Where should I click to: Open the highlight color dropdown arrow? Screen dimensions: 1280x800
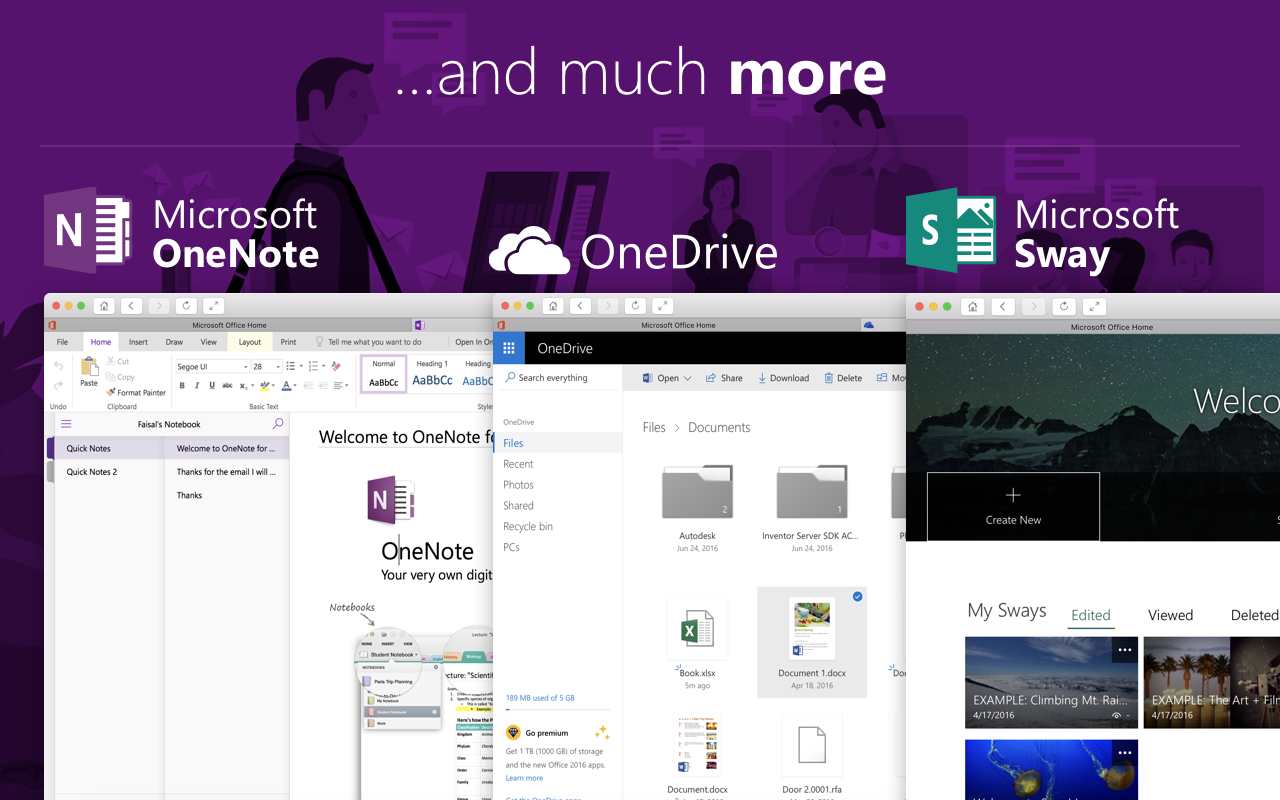(275, 386)
